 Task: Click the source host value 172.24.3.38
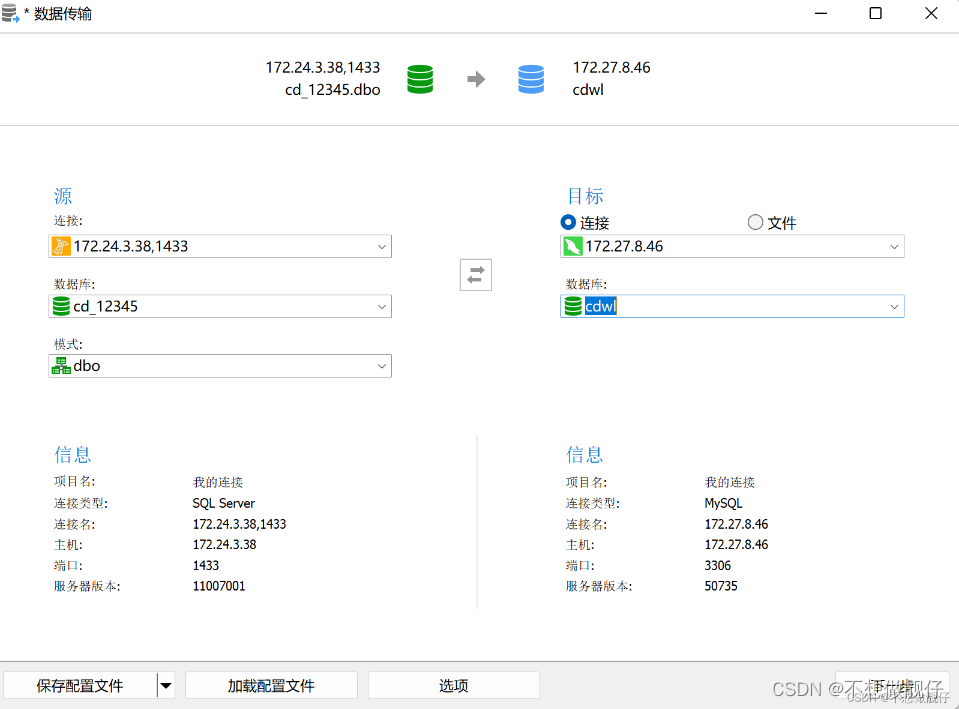click(224, 544)
